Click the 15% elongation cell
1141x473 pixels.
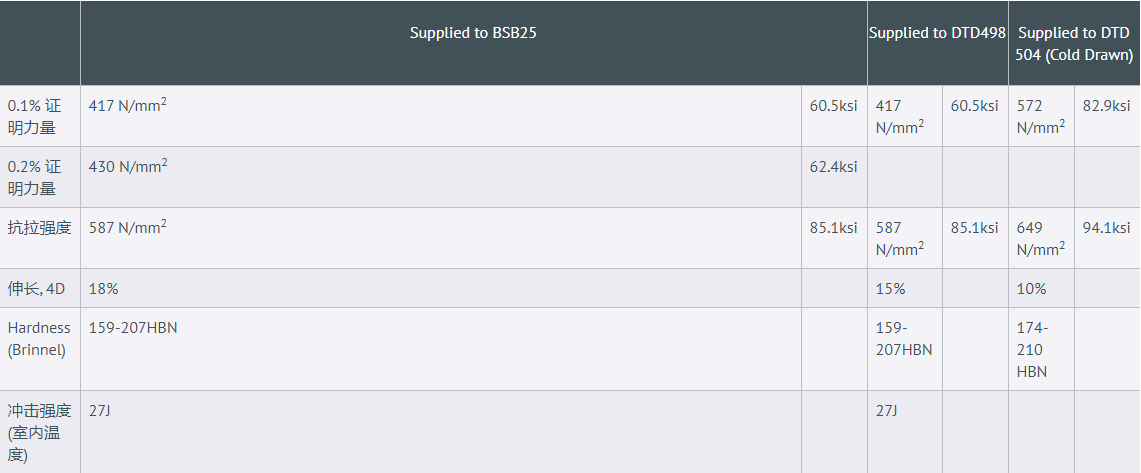coord(891,288)
